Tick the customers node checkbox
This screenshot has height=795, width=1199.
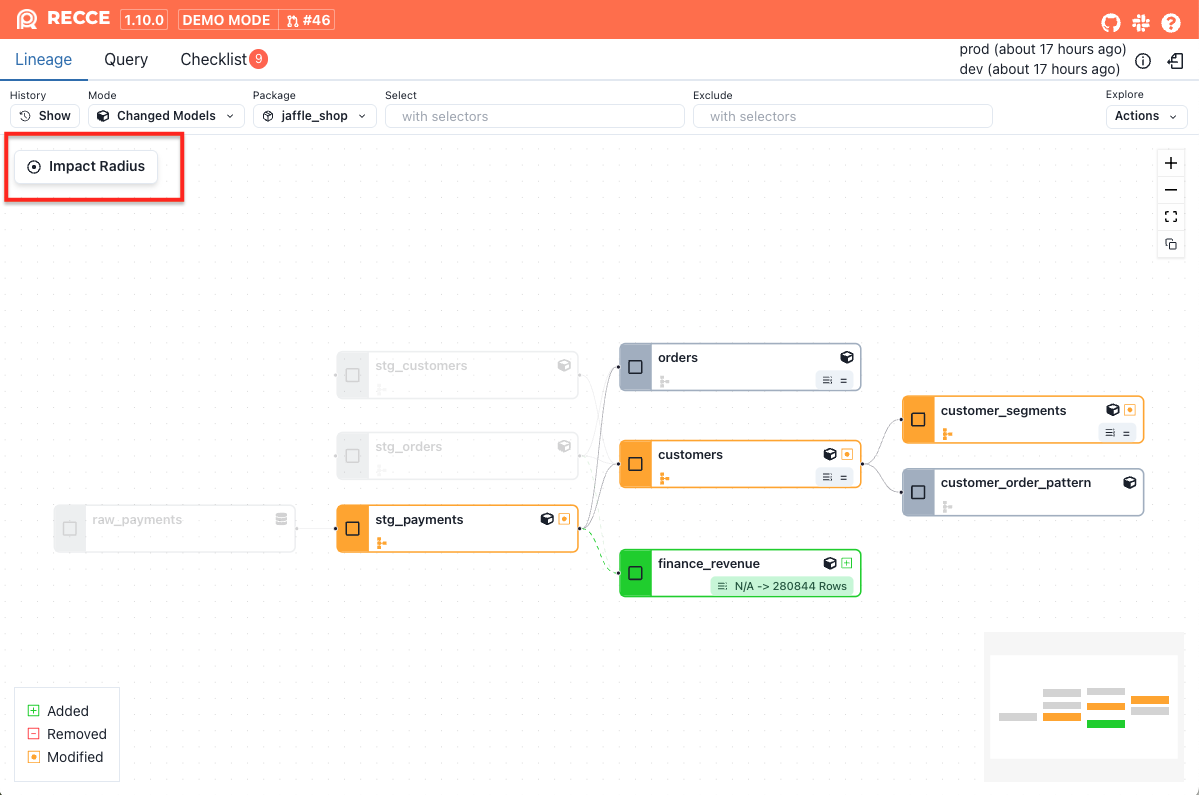(x=636, y=464)
